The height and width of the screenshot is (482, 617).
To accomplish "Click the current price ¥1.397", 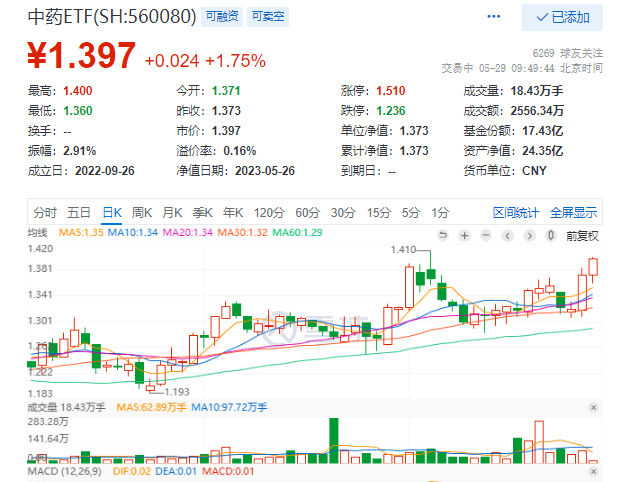I will coord(82,55).
